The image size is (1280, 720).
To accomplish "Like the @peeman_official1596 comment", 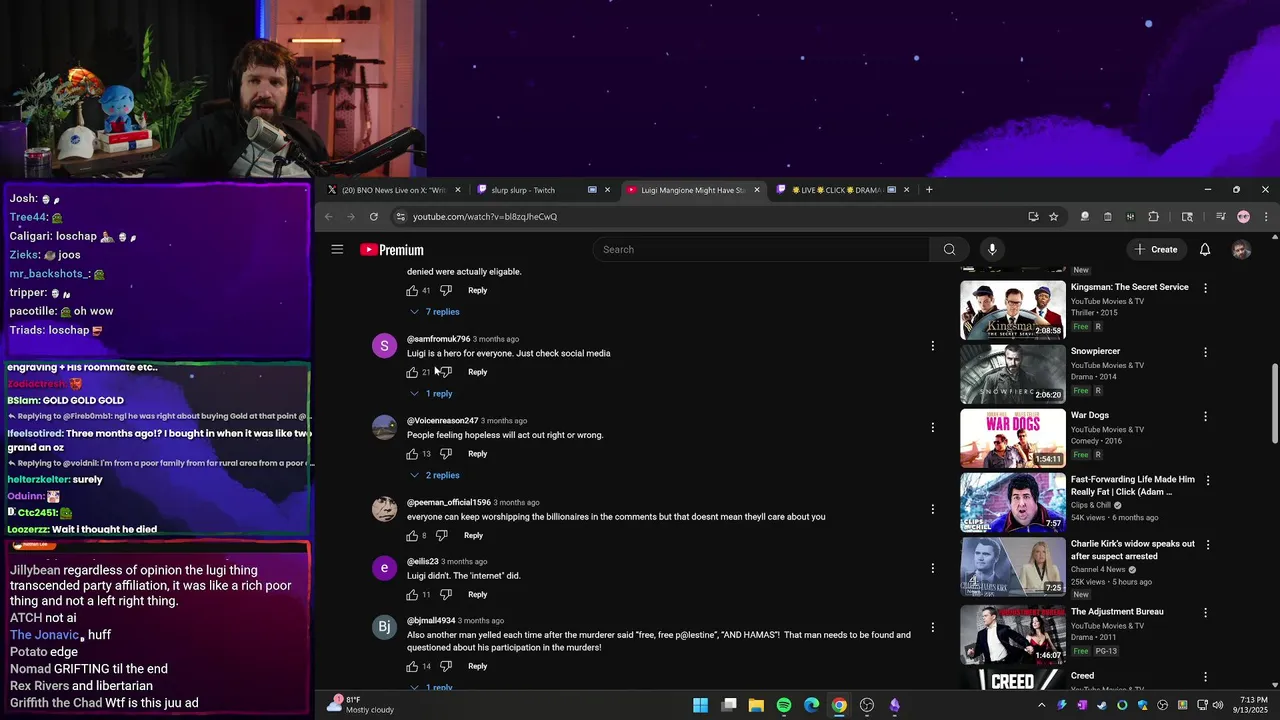I will click(x=412, y=535).
